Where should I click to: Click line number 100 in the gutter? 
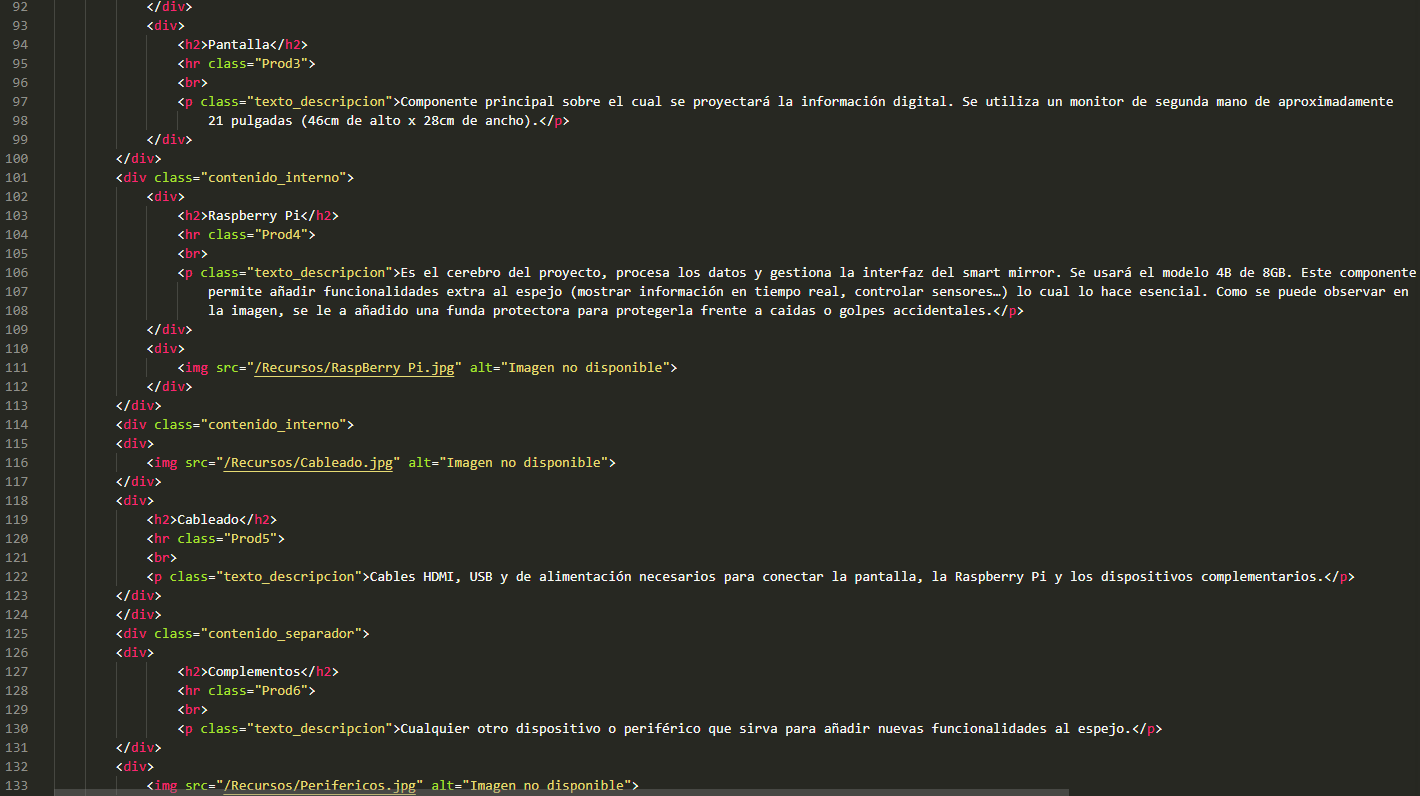(x=17, y=159)
